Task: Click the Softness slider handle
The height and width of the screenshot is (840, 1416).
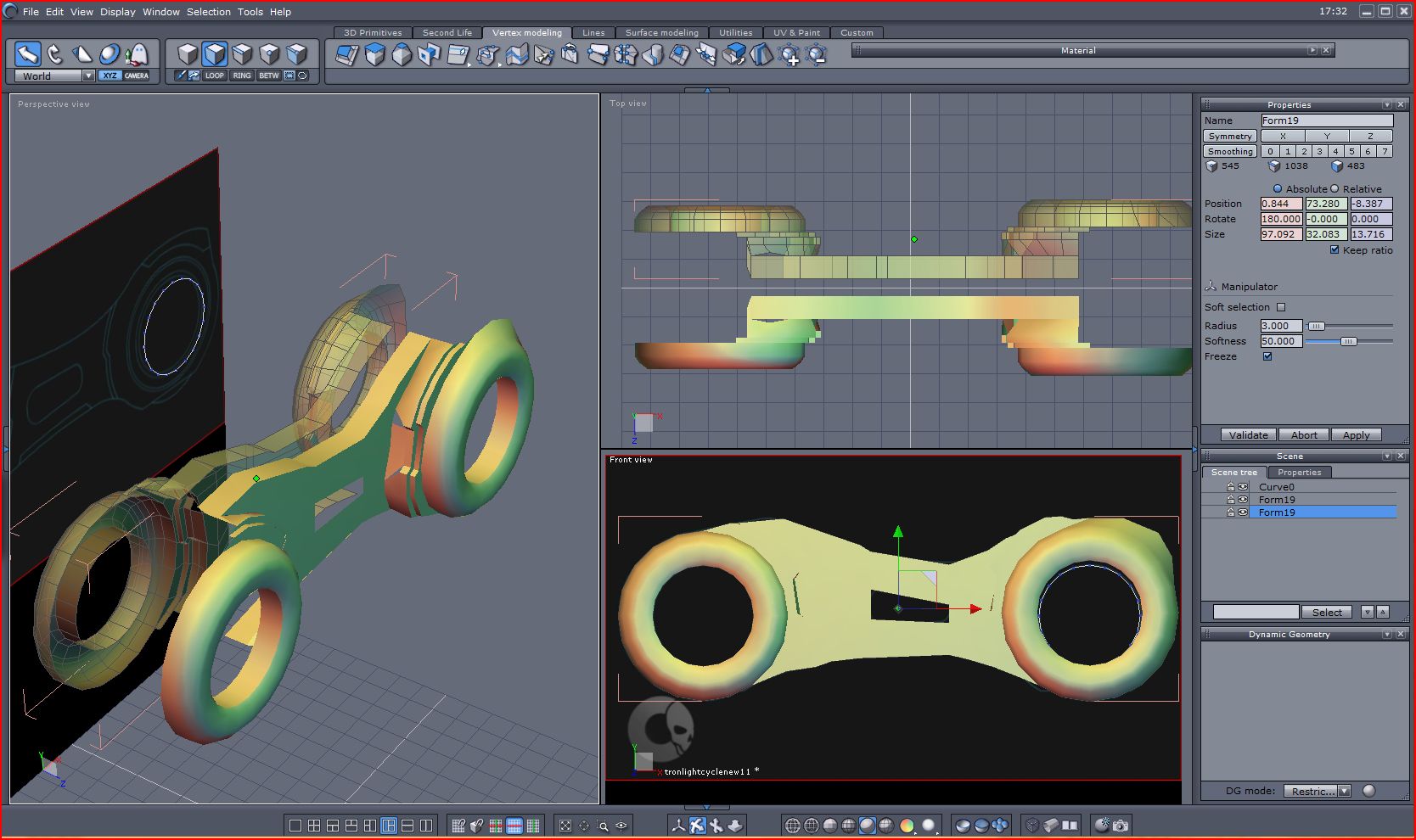Action: [x=1348, y=341]
